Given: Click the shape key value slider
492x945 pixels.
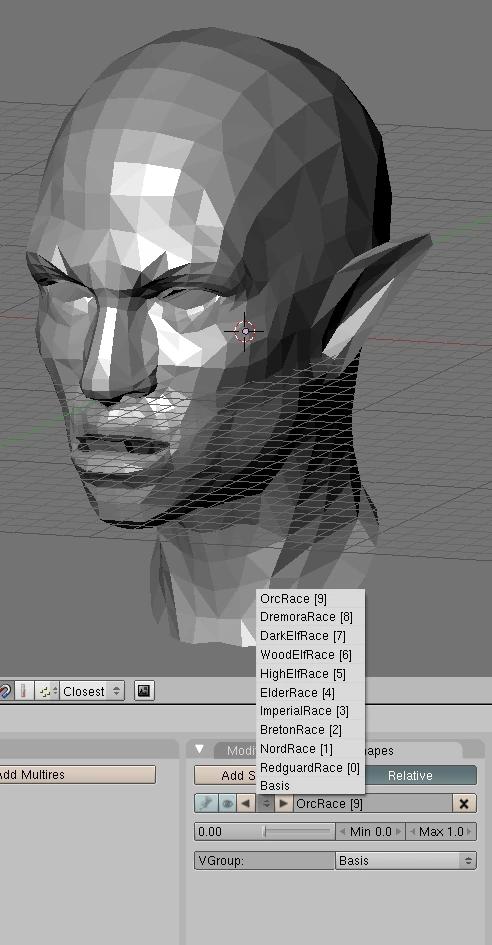Looking at the screenshot, I should pos(265,832).
